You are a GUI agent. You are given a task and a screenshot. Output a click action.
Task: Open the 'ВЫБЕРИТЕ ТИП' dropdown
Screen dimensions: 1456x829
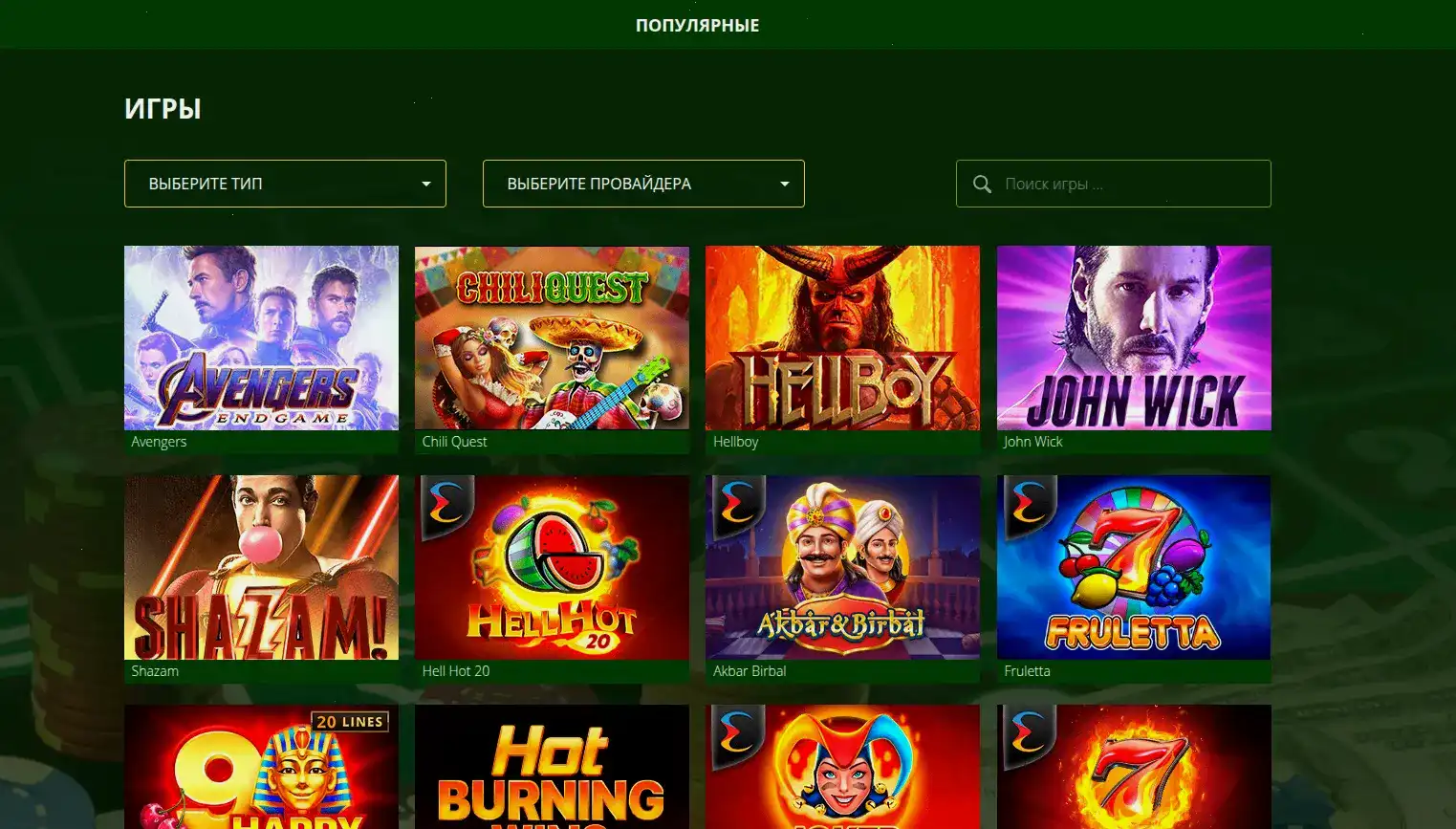tap(284, 184)
